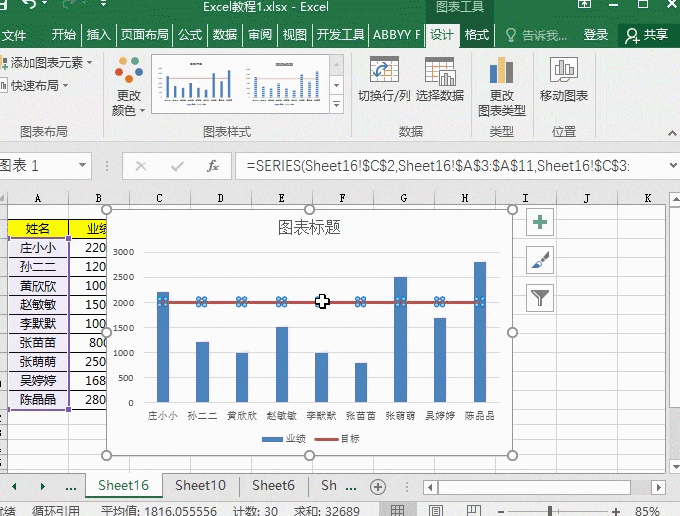Switch to Page Layout view in status bar

435,511
